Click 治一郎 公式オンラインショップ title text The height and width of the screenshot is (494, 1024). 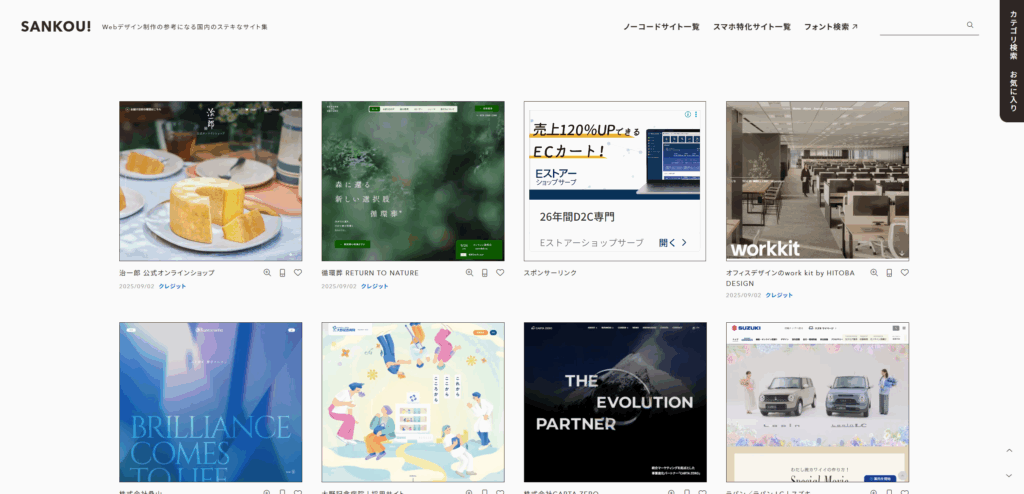167,272
